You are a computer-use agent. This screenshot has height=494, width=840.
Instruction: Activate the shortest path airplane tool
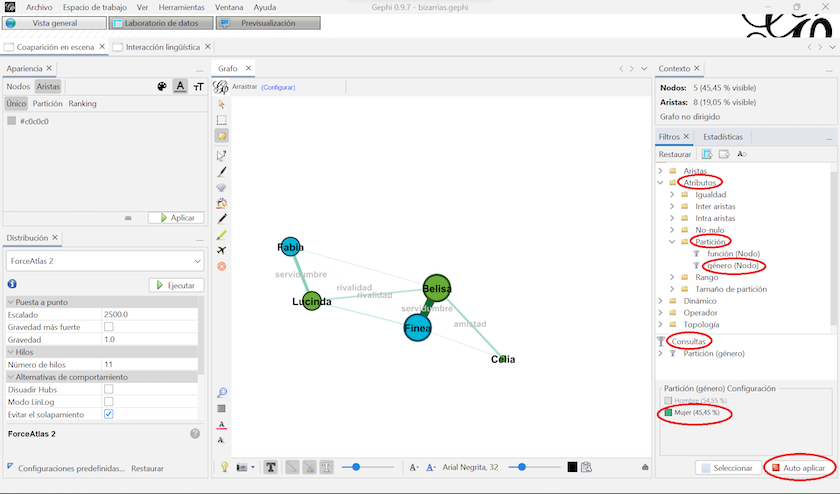(222, 250)
